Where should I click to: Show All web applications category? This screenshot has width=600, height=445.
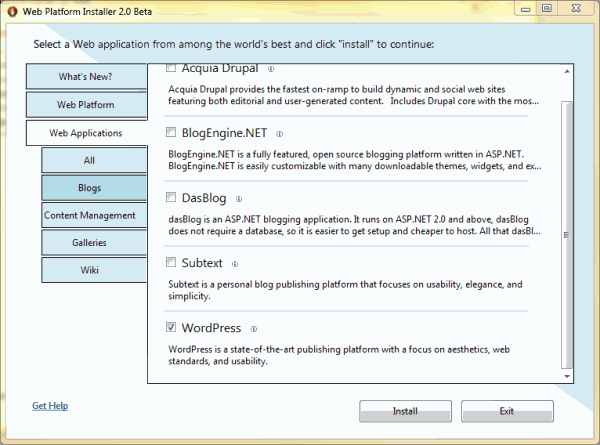coord(94,160)
